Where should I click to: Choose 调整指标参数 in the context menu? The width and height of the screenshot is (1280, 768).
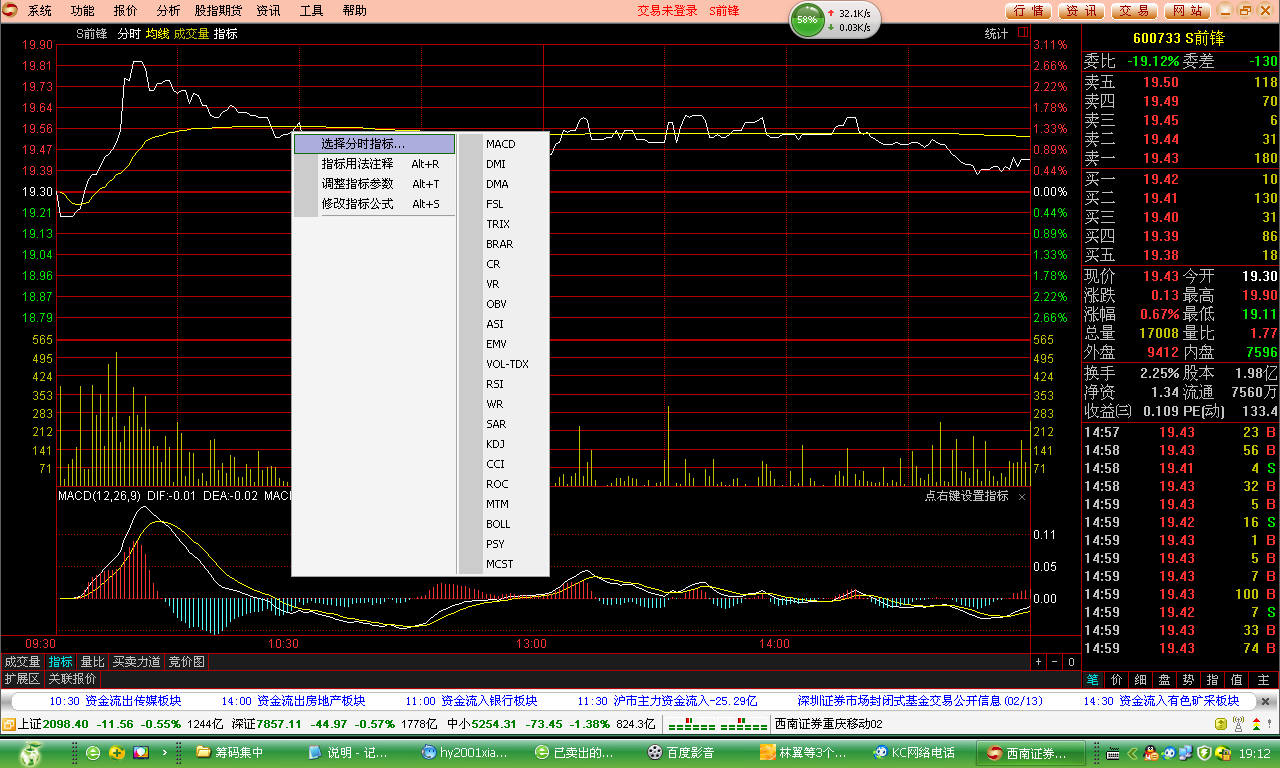pyautogui.click(x=374, y=184)
